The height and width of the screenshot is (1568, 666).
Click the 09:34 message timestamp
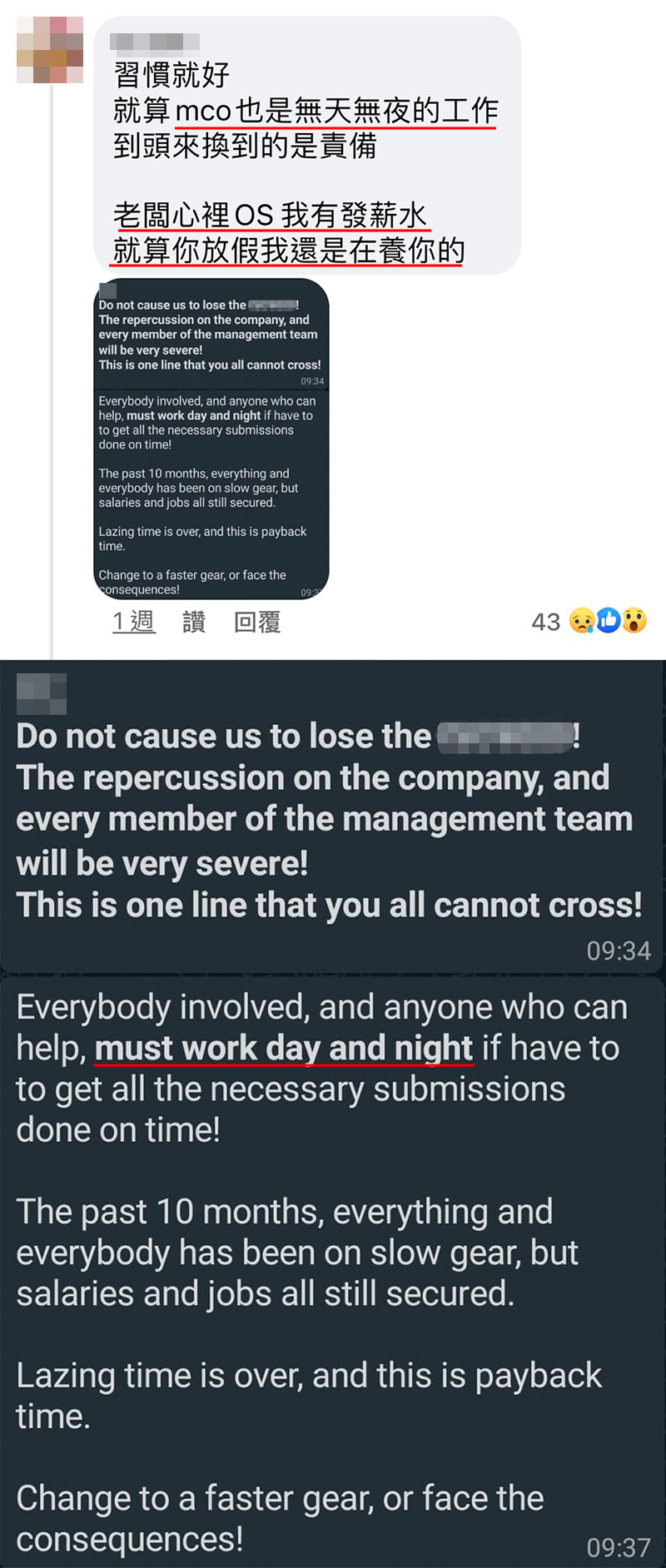point(619,950)
